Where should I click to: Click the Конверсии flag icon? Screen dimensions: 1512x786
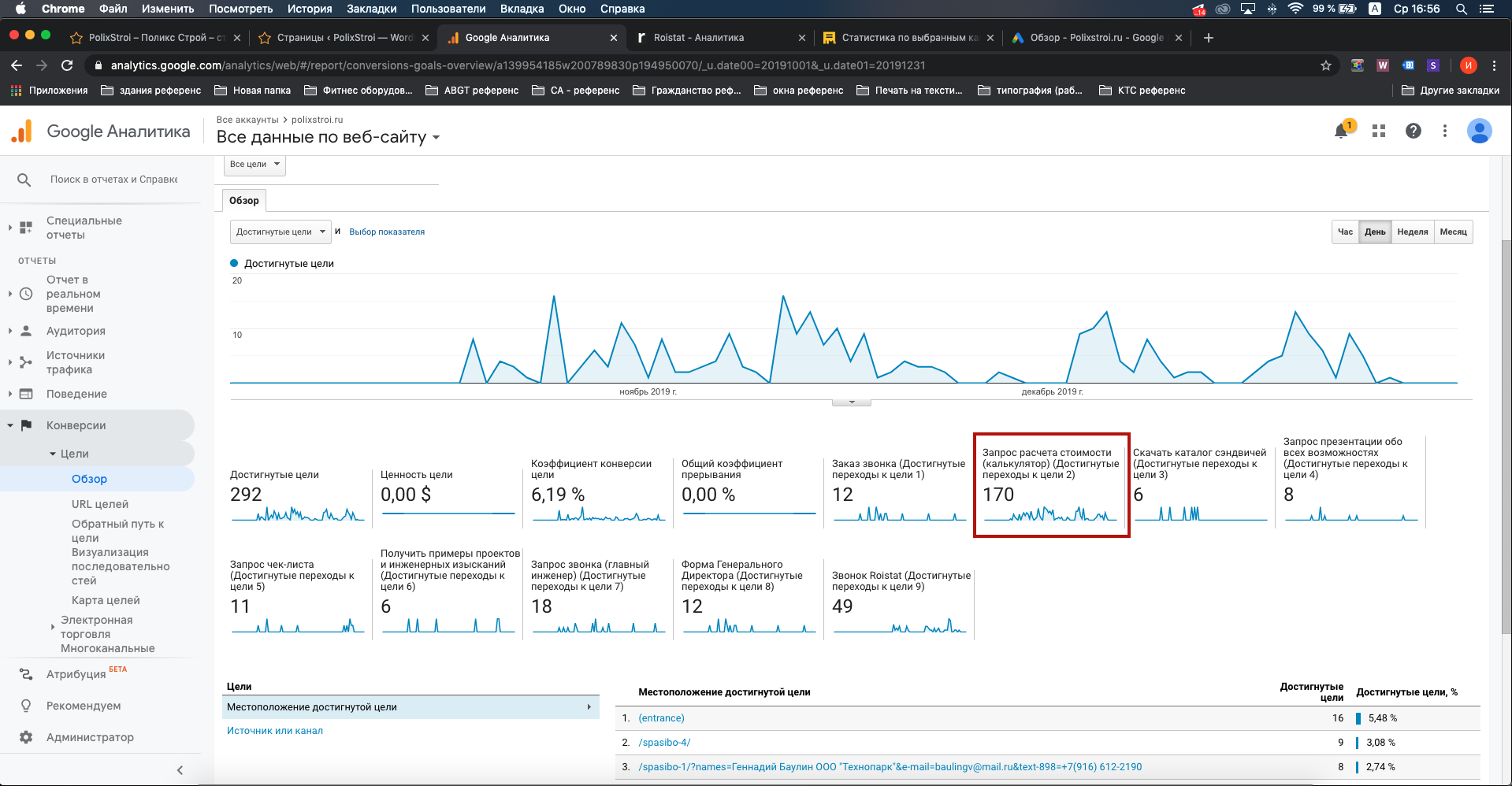[x=26, y=425]
